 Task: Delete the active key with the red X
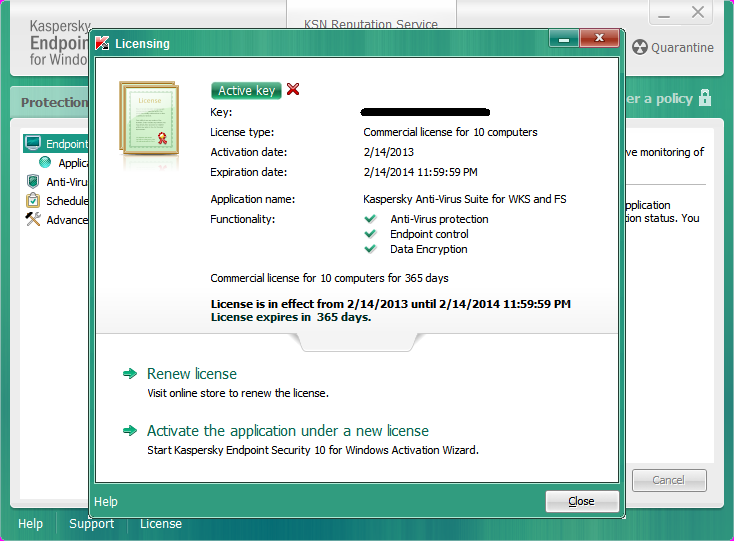293,89
